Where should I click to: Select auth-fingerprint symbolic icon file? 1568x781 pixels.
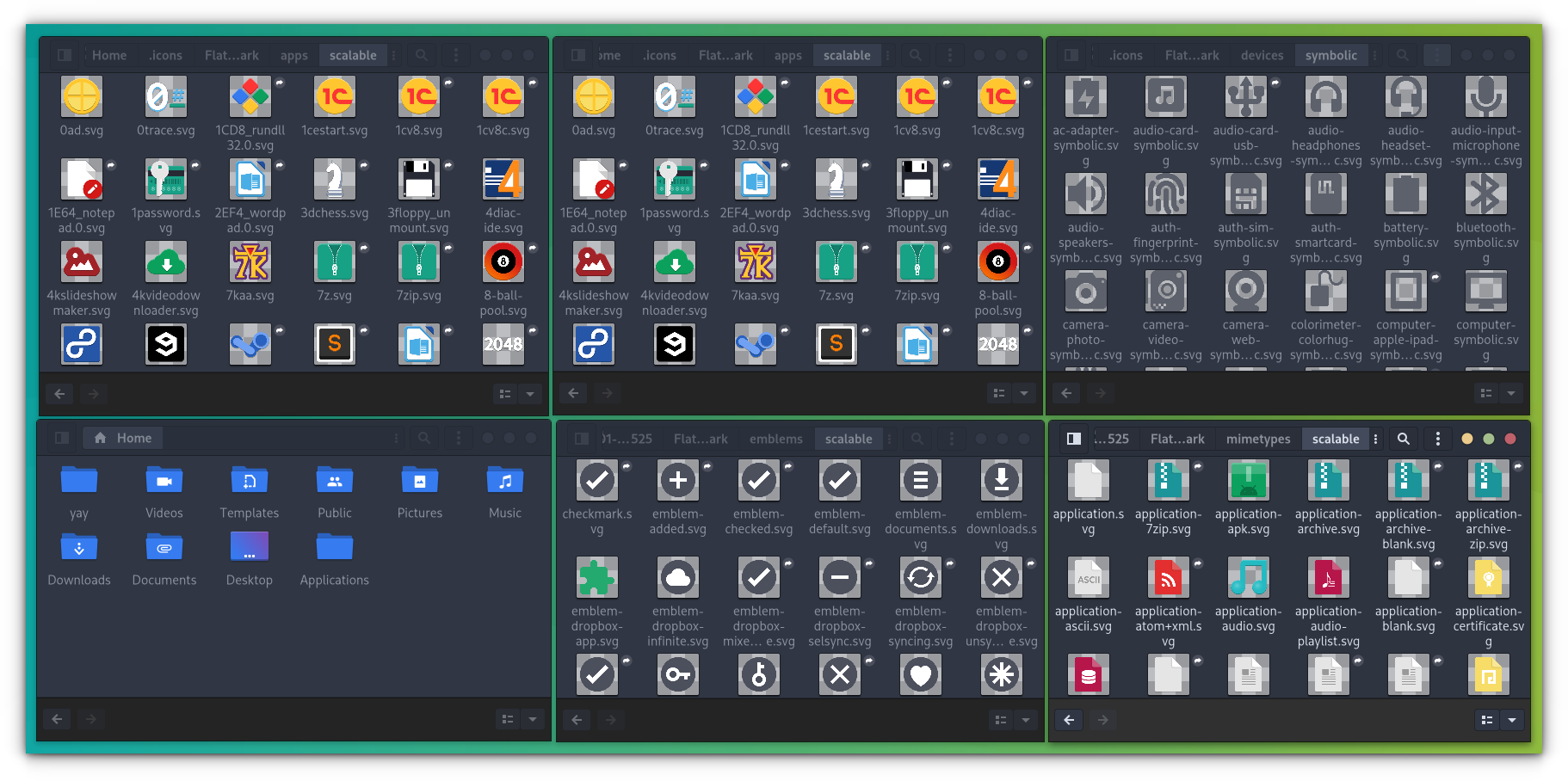click(1165, 194)
